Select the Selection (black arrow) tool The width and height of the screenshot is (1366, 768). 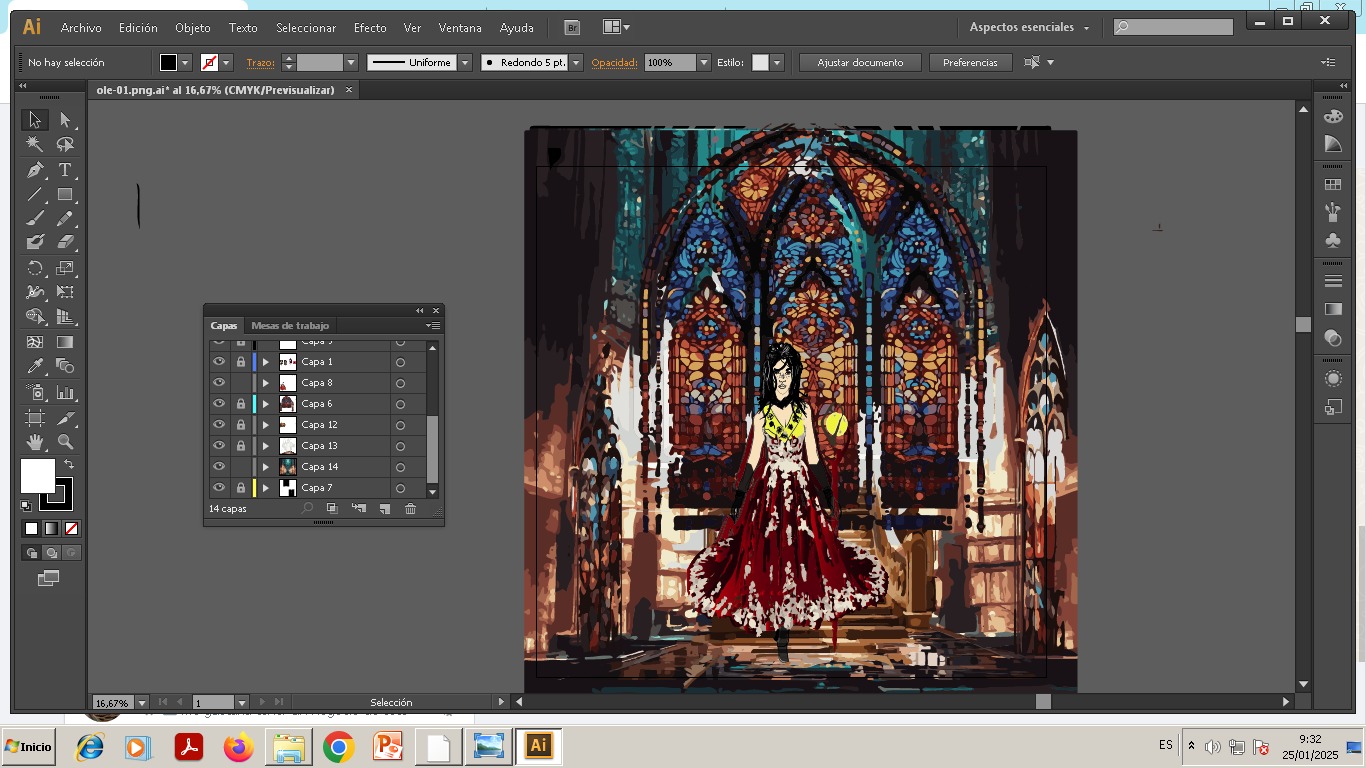tap(34, 120)
